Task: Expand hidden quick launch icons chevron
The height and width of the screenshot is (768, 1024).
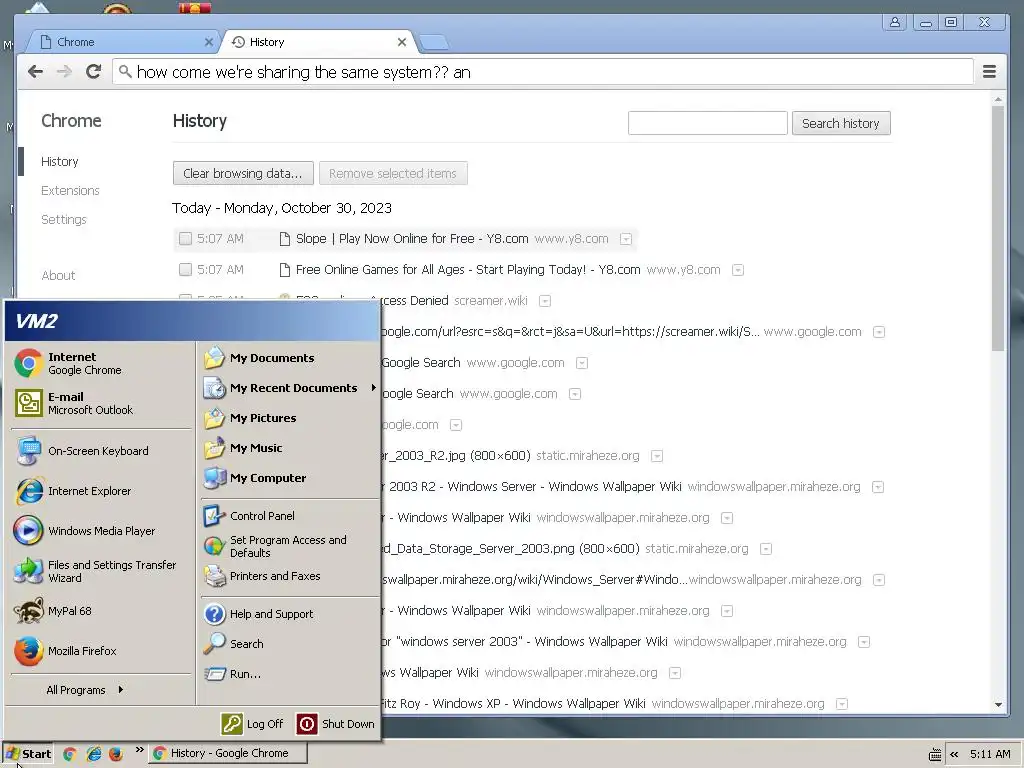Action: pos(139,750)
